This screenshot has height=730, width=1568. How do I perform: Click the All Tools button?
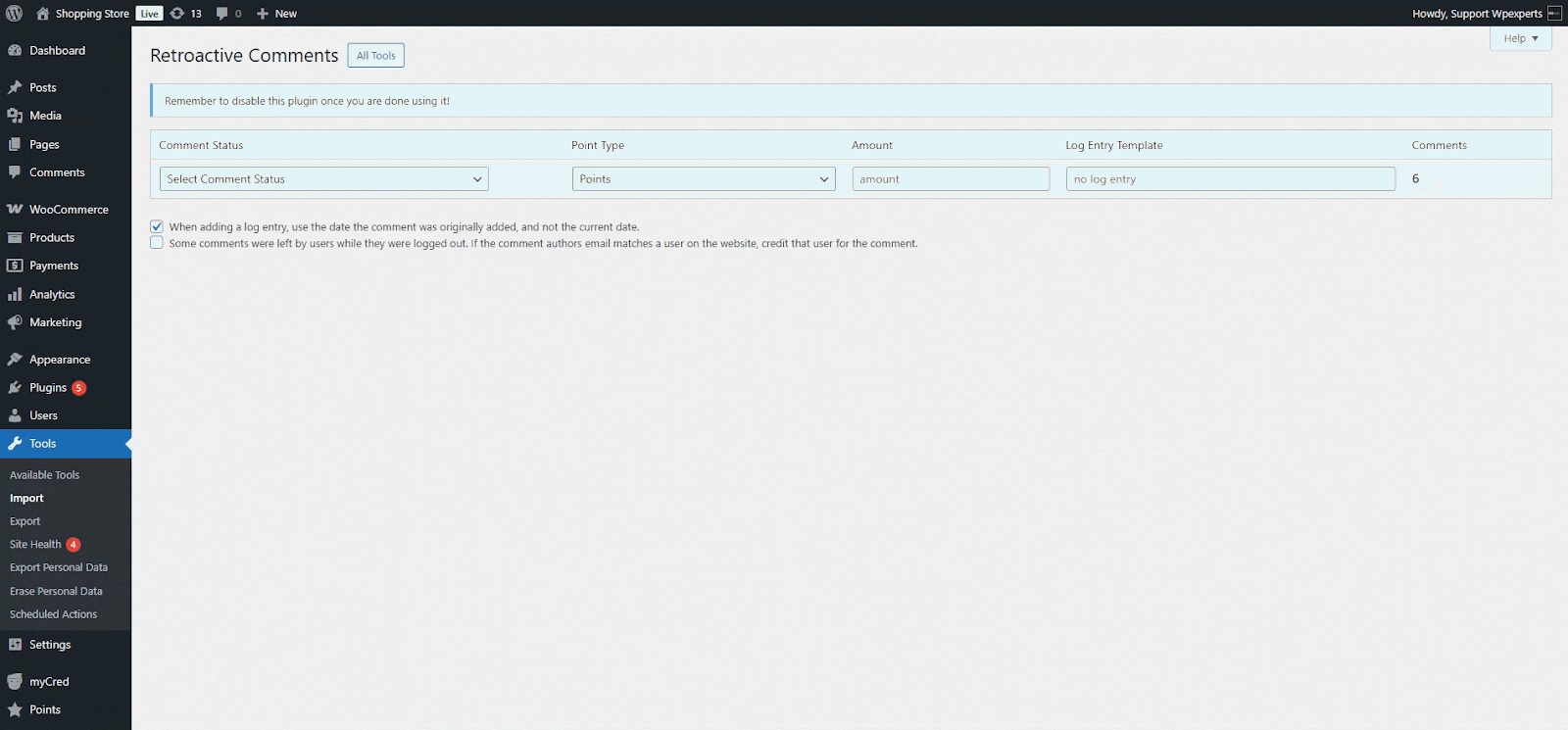point(375,56)
